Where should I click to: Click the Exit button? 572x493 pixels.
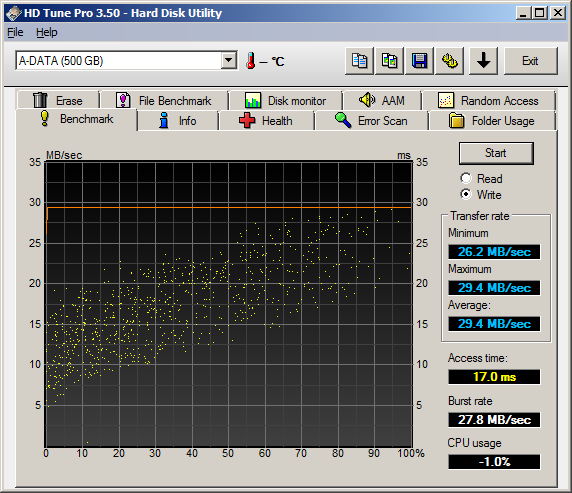tap(531, 61)
